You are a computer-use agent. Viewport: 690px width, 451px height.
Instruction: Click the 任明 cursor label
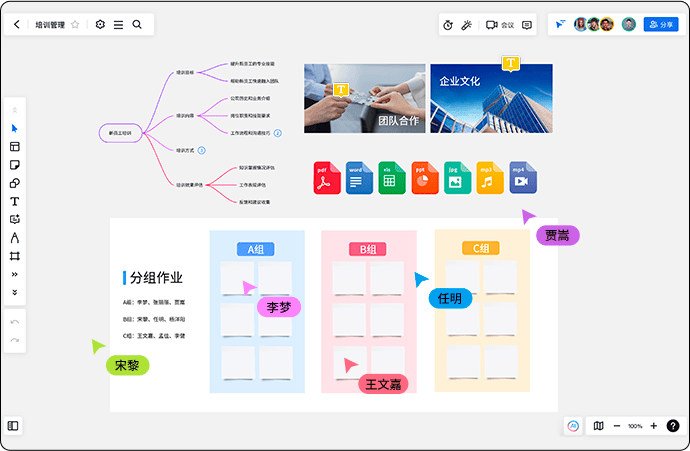point(450,298)
